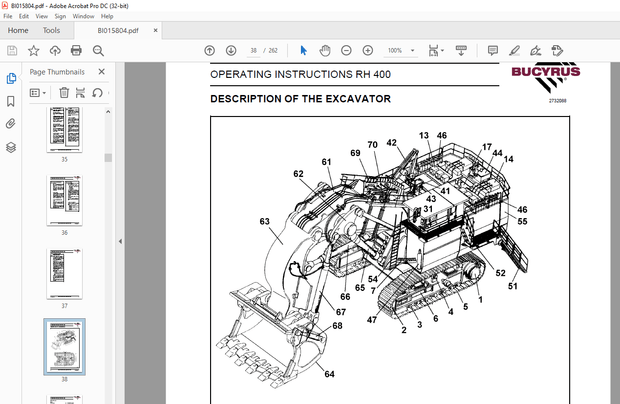Viewport: 620px width, 404px height.
Task: Select page 37 thumbnail
Action: [64, 274]
